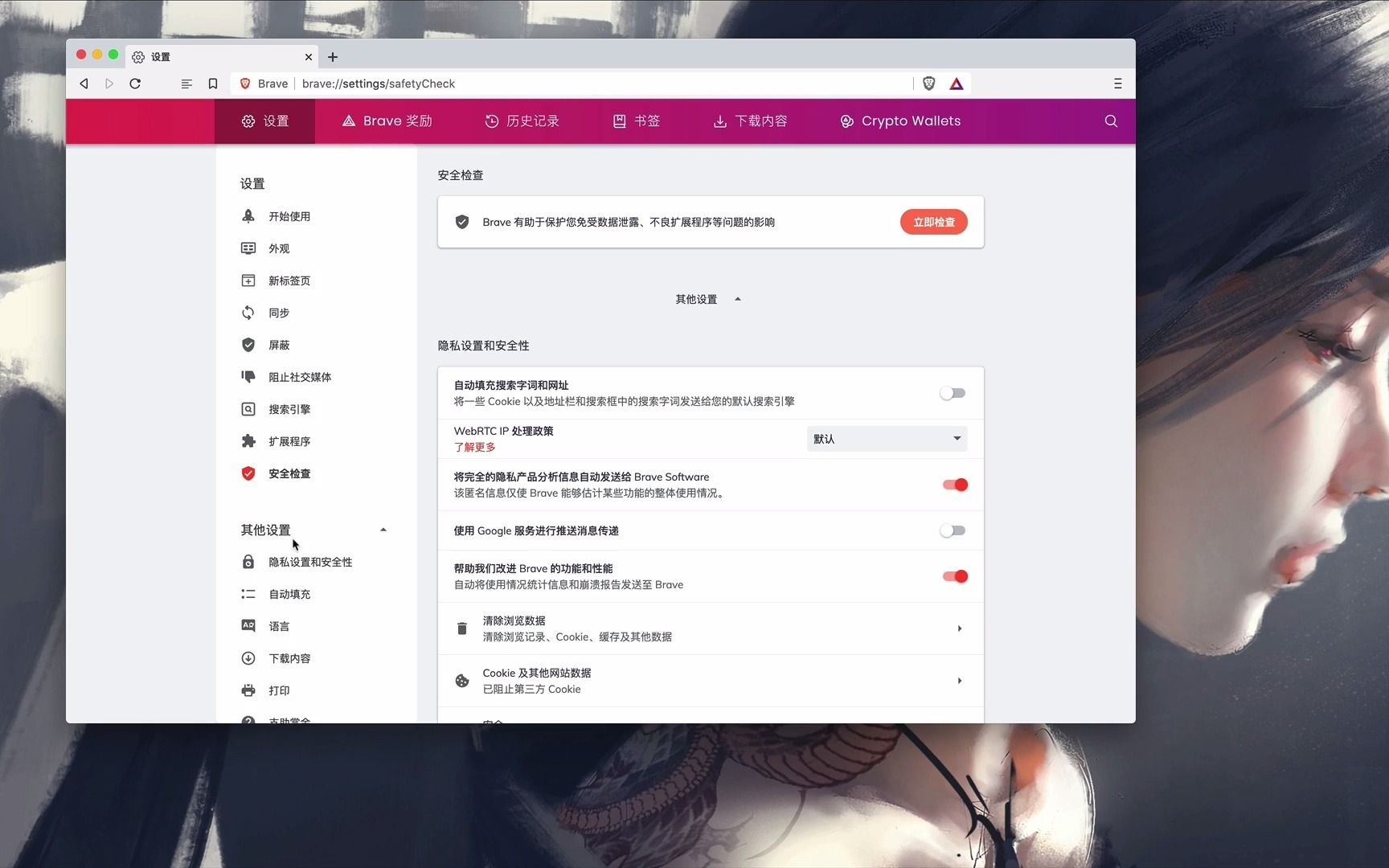Viewport: 1389px width, 868px height.
Task: Click the shield icon next to 屏蔽
Action: (248, 345)
